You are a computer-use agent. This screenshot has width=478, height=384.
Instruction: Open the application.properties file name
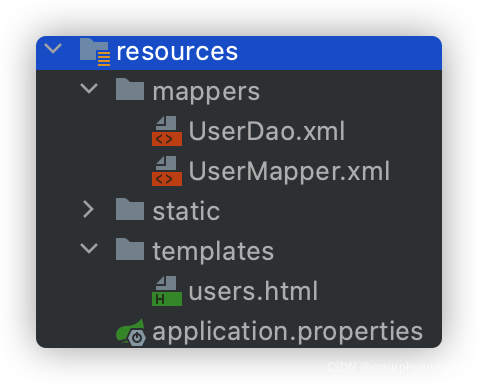[x=288, y=332]
